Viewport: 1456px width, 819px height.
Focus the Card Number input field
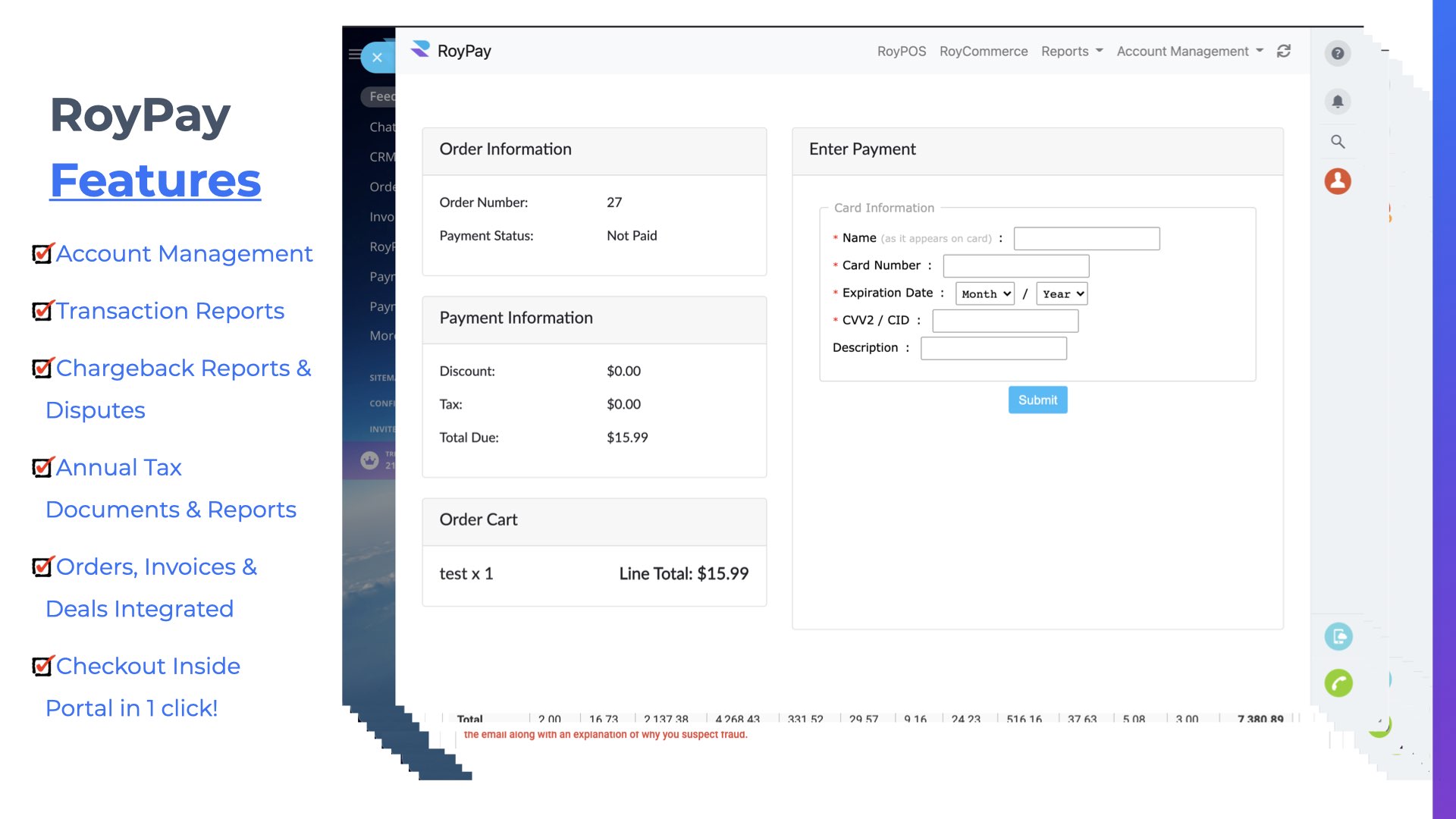tap(1015, 266)
